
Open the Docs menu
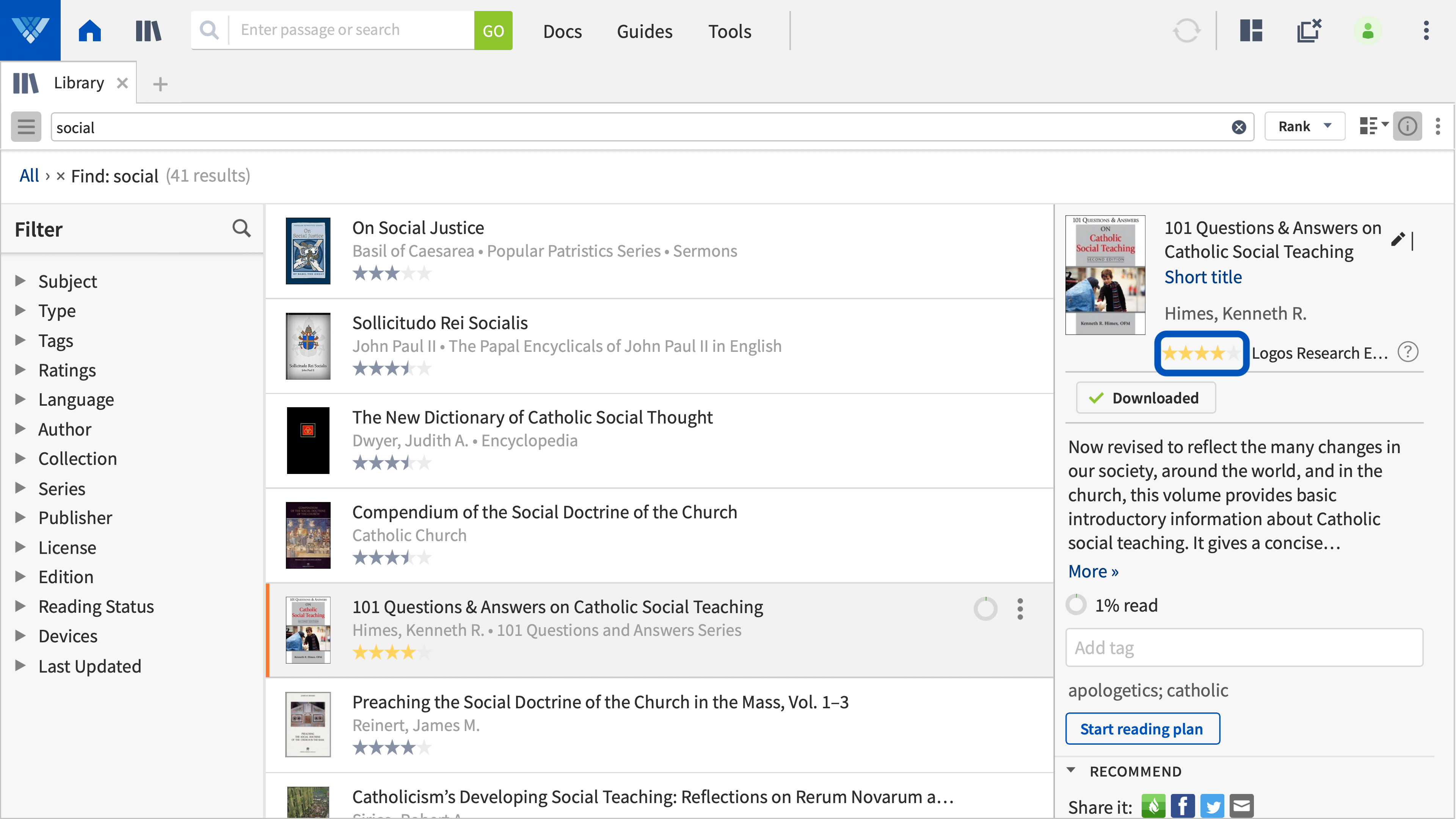(x=562, y=31)
